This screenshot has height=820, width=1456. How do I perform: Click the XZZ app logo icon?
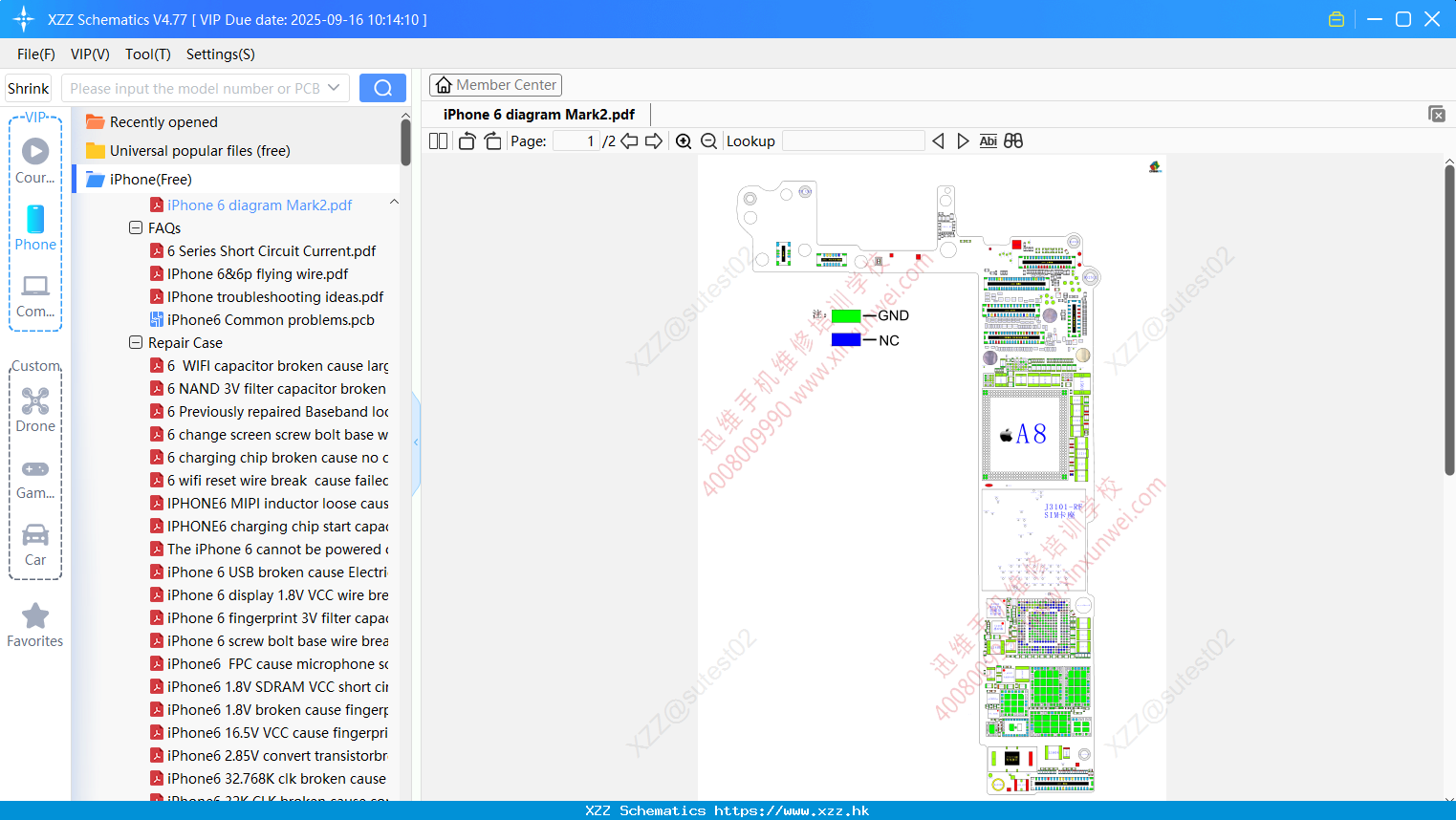(24, 19)
